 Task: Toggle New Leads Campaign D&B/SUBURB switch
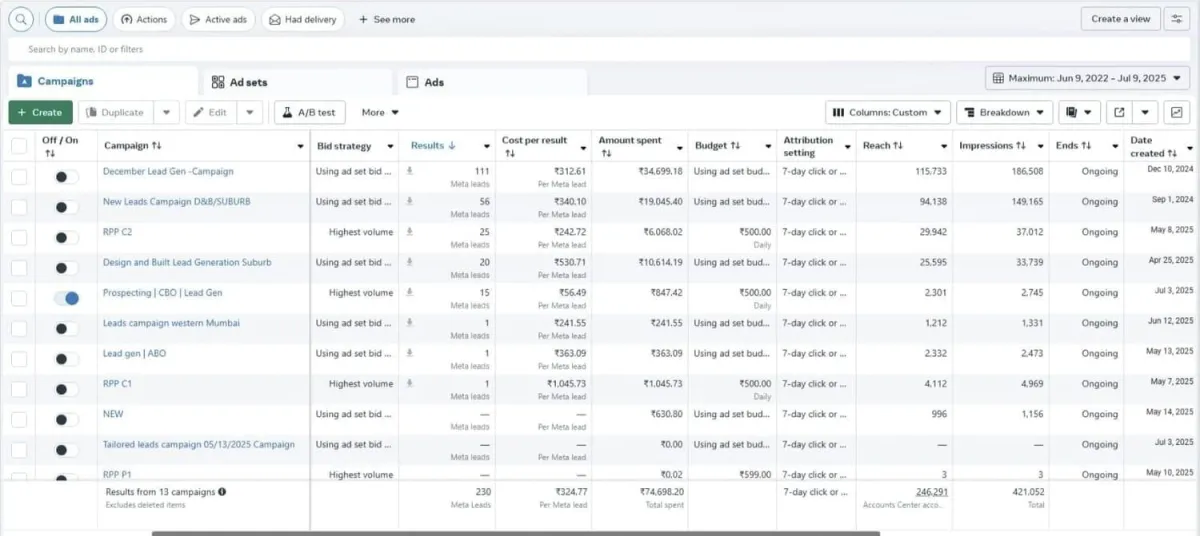[x=67, y=207]
